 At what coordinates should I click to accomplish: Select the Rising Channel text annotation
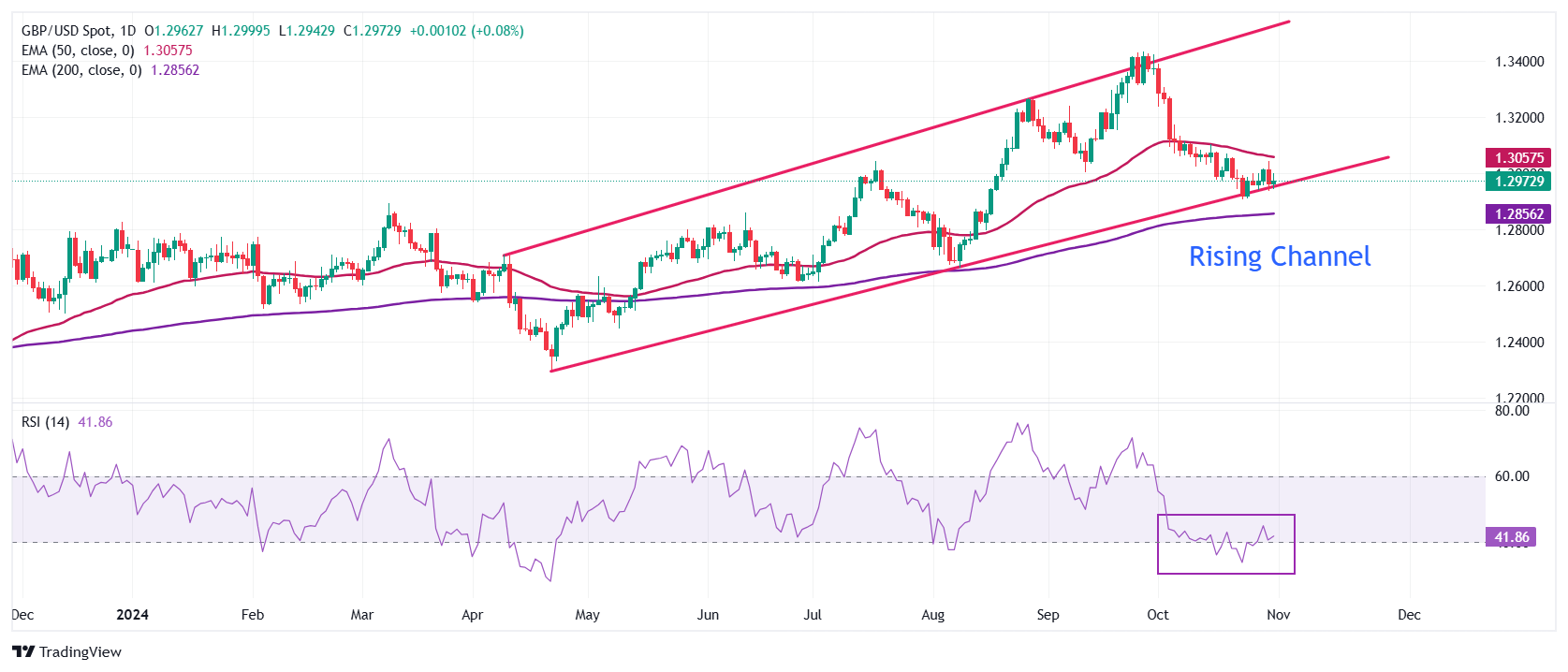coord(1279,256)
